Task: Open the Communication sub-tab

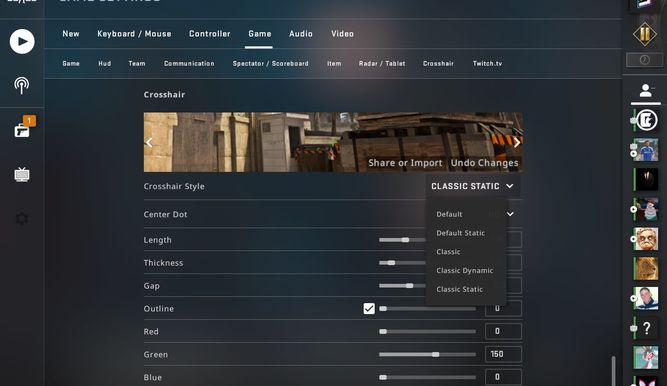Action: pyautogui.click(x=189, y=63)
